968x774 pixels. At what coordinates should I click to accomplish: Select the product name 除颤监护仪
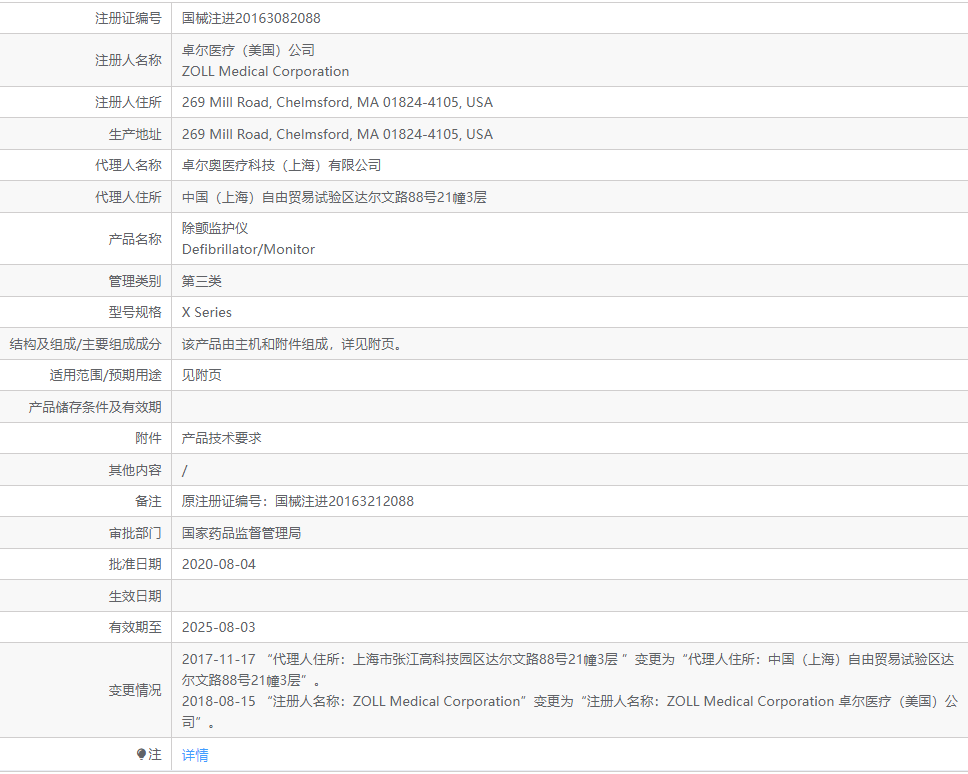pyautogui.click(x=215, y=228)
